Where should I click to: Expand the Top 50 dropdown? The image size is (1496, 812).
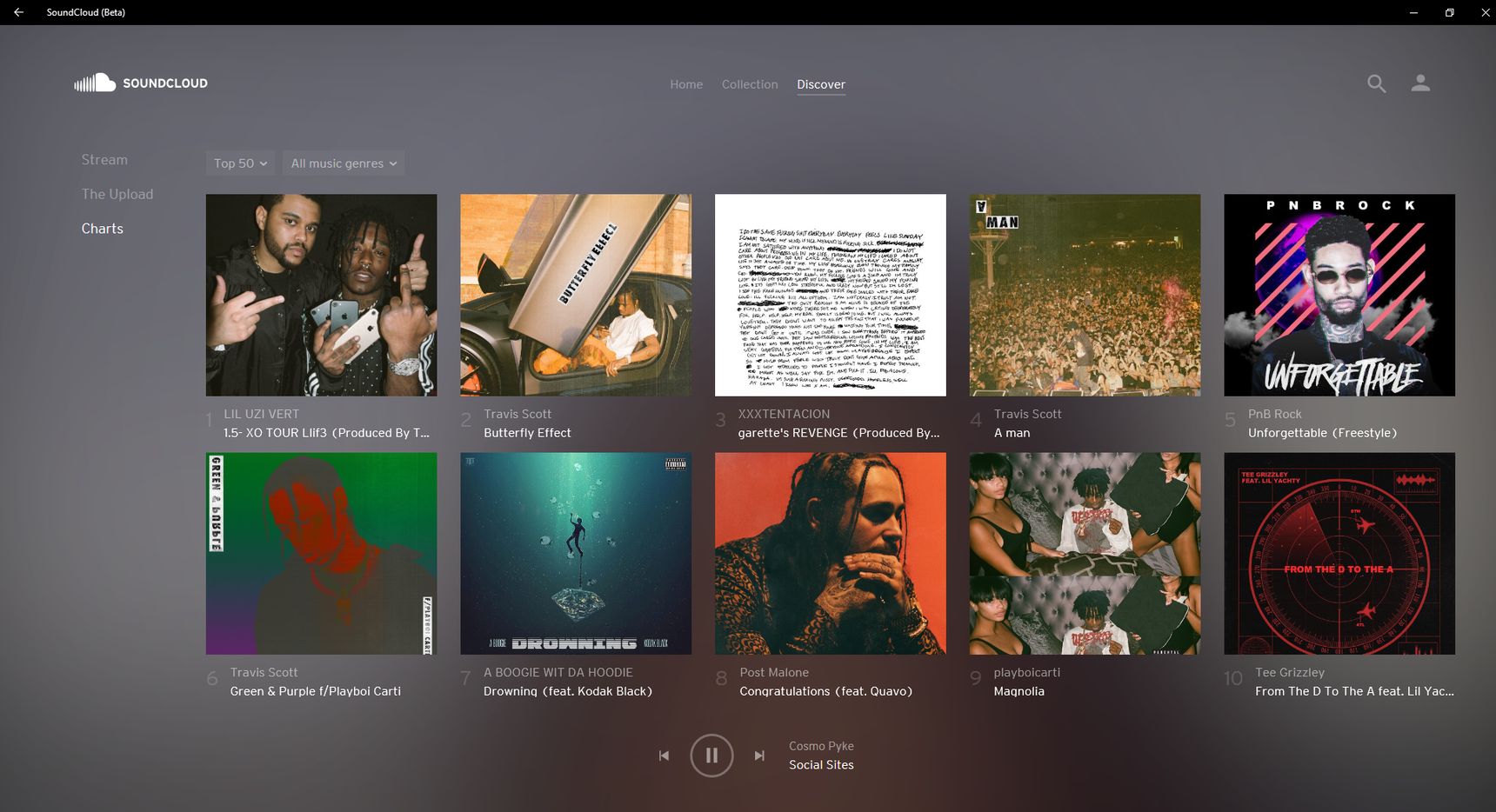point(240,163)
